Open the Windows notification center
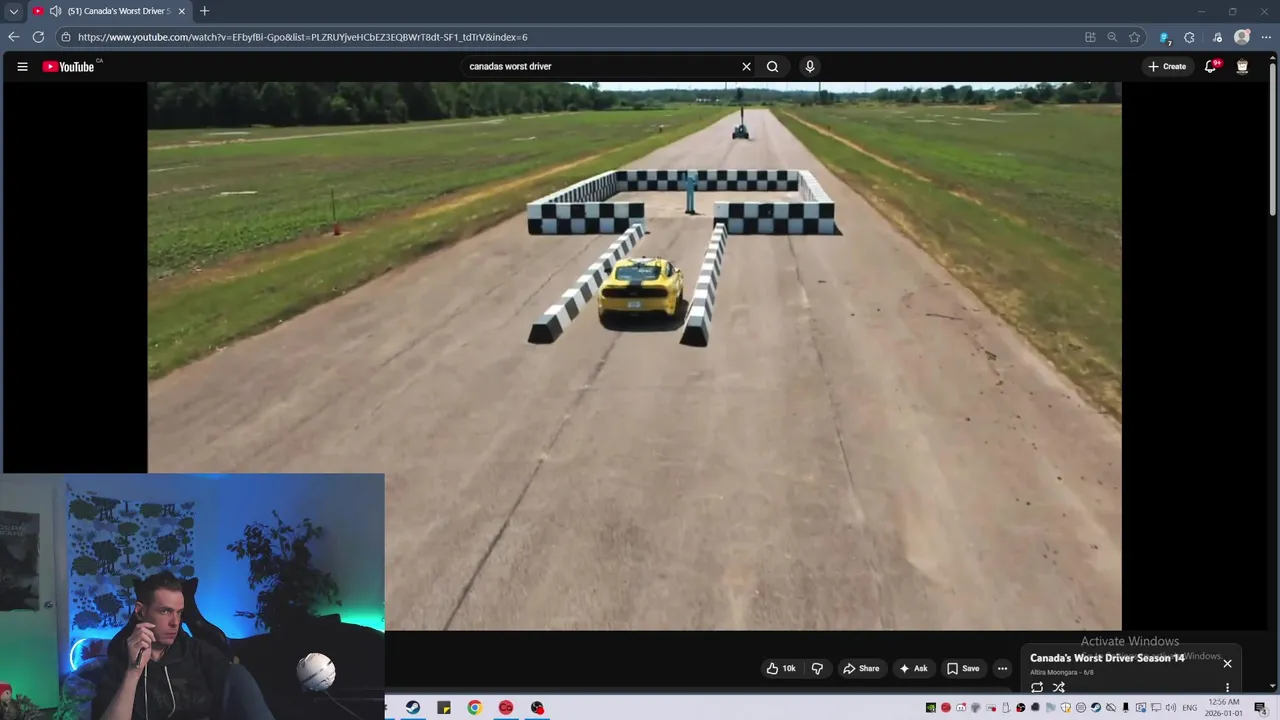The image size is (1280, 720). pyautogui.click(x=1260, y=708)
